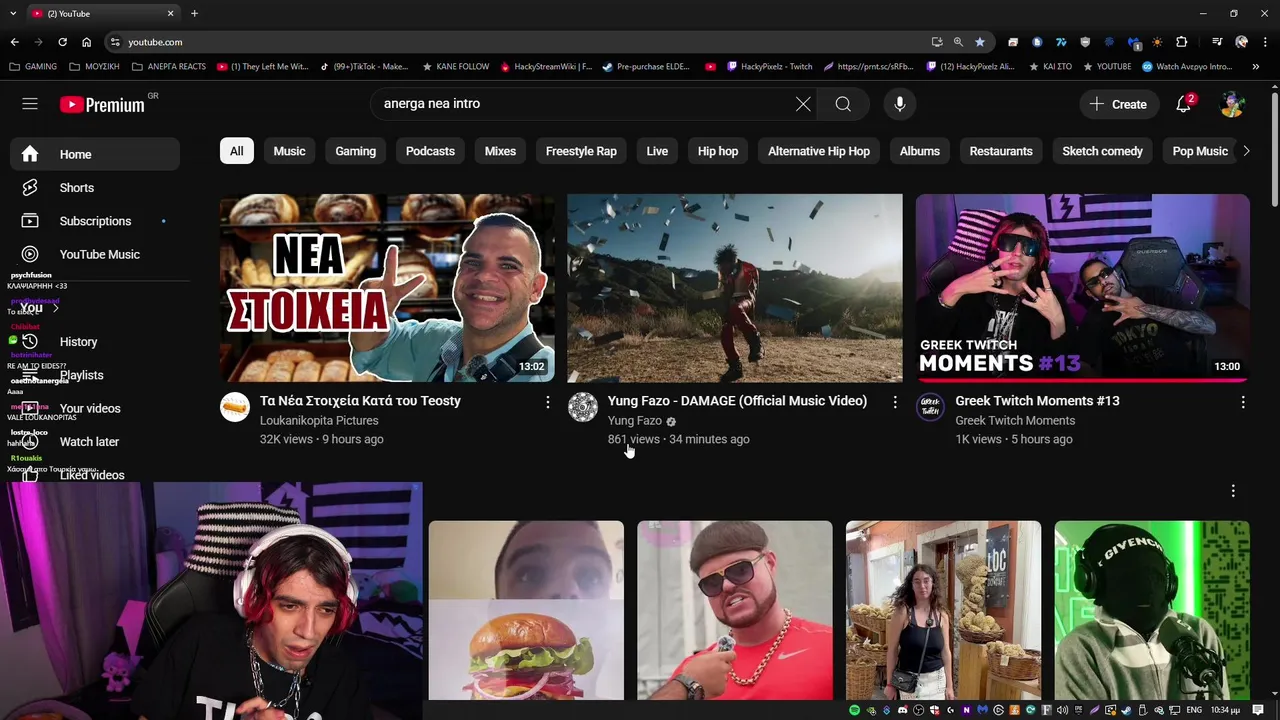This screenshot has height=720, width=1280.
Task: Open Greek Twitch Moments #13 title link
Action: coord(1037,401)
